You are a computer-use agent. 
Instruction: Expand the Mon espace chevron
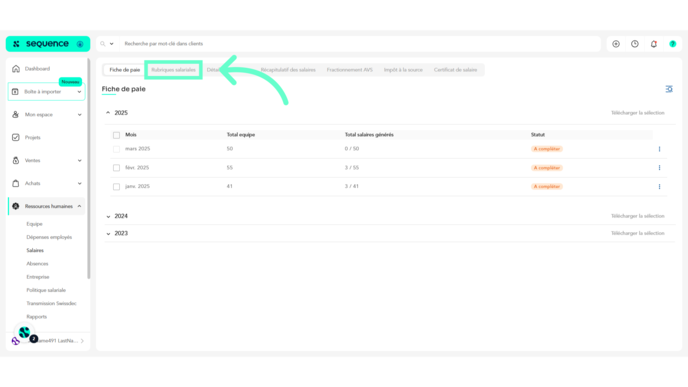[x=79, y=115]
